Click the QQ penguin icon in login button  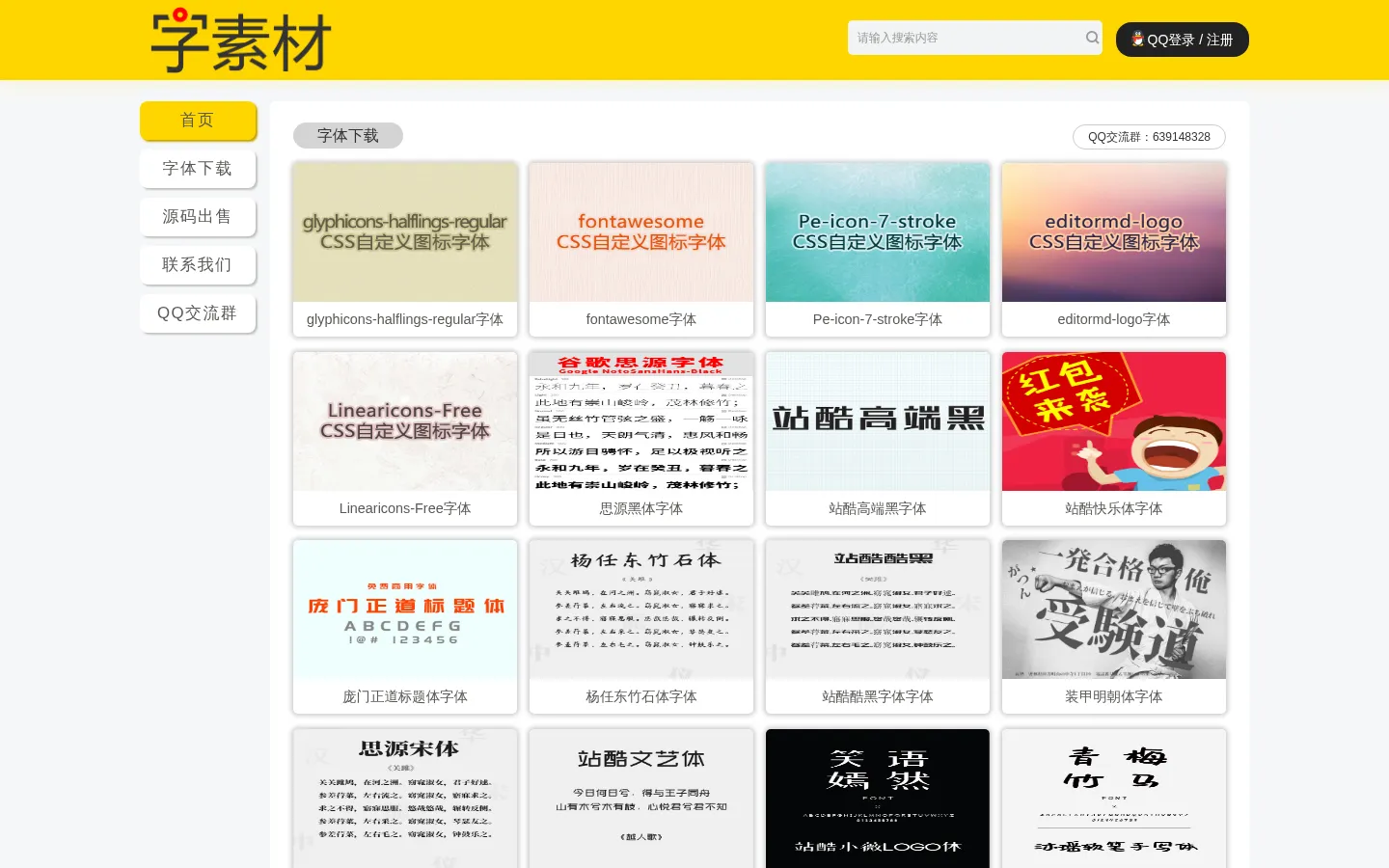coord(1138,39)
